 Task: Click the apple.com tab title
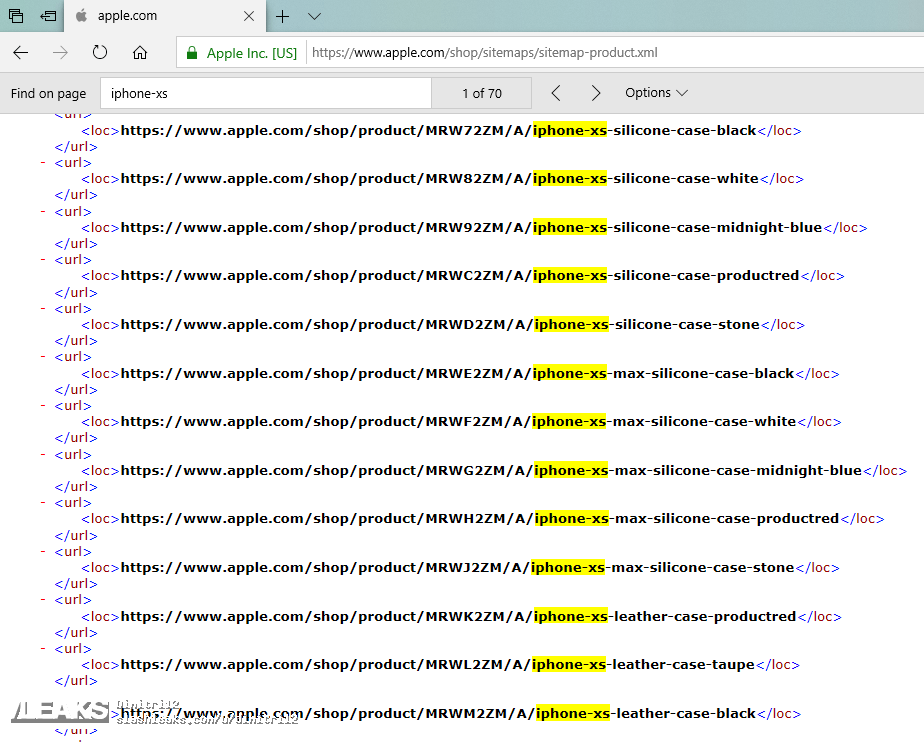[127, 16]
